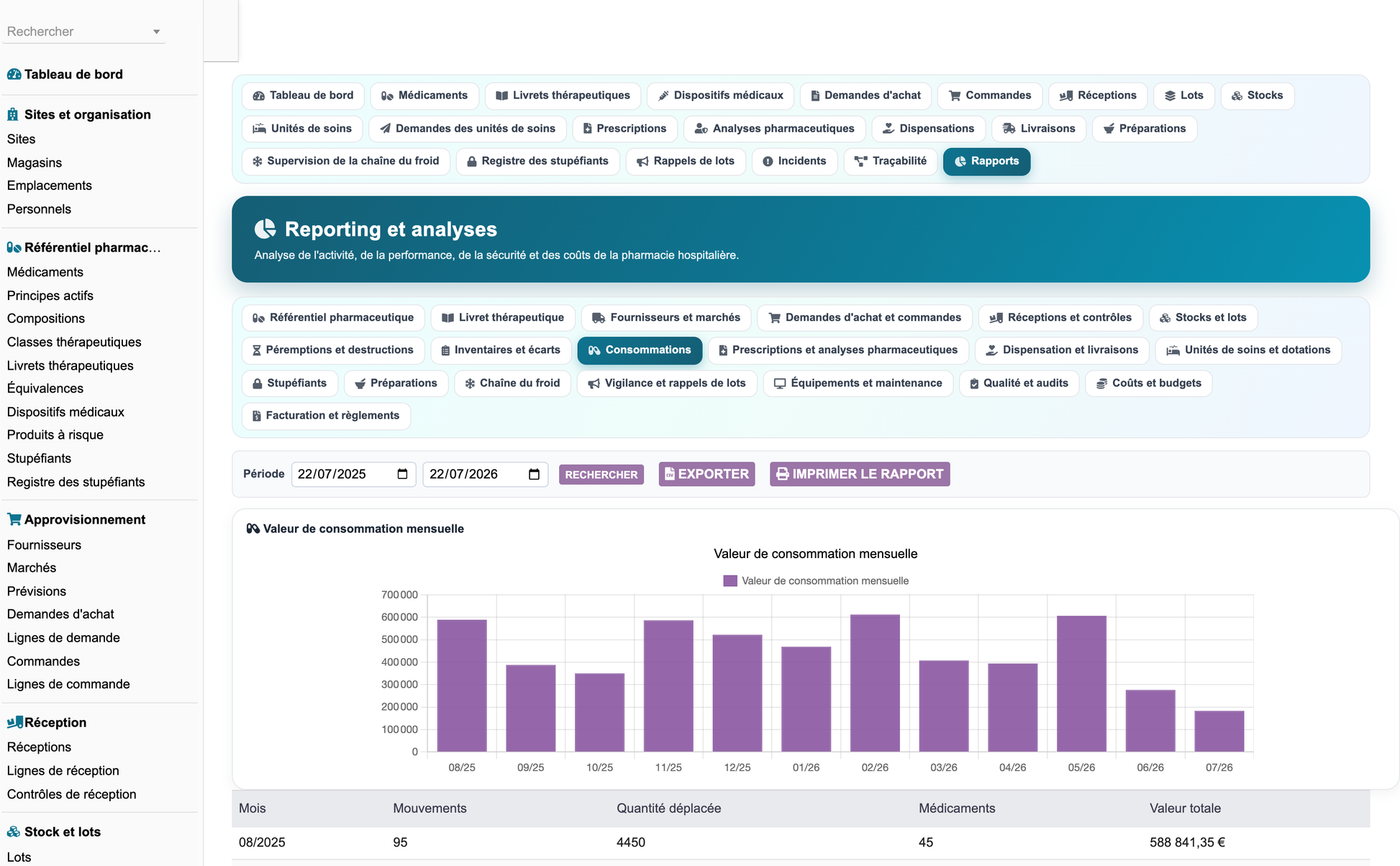Viewport: 1400px width, 866px height.
Task: Click IMPRIMER LE RAPPORT button
Action: (x=860, y=474)
